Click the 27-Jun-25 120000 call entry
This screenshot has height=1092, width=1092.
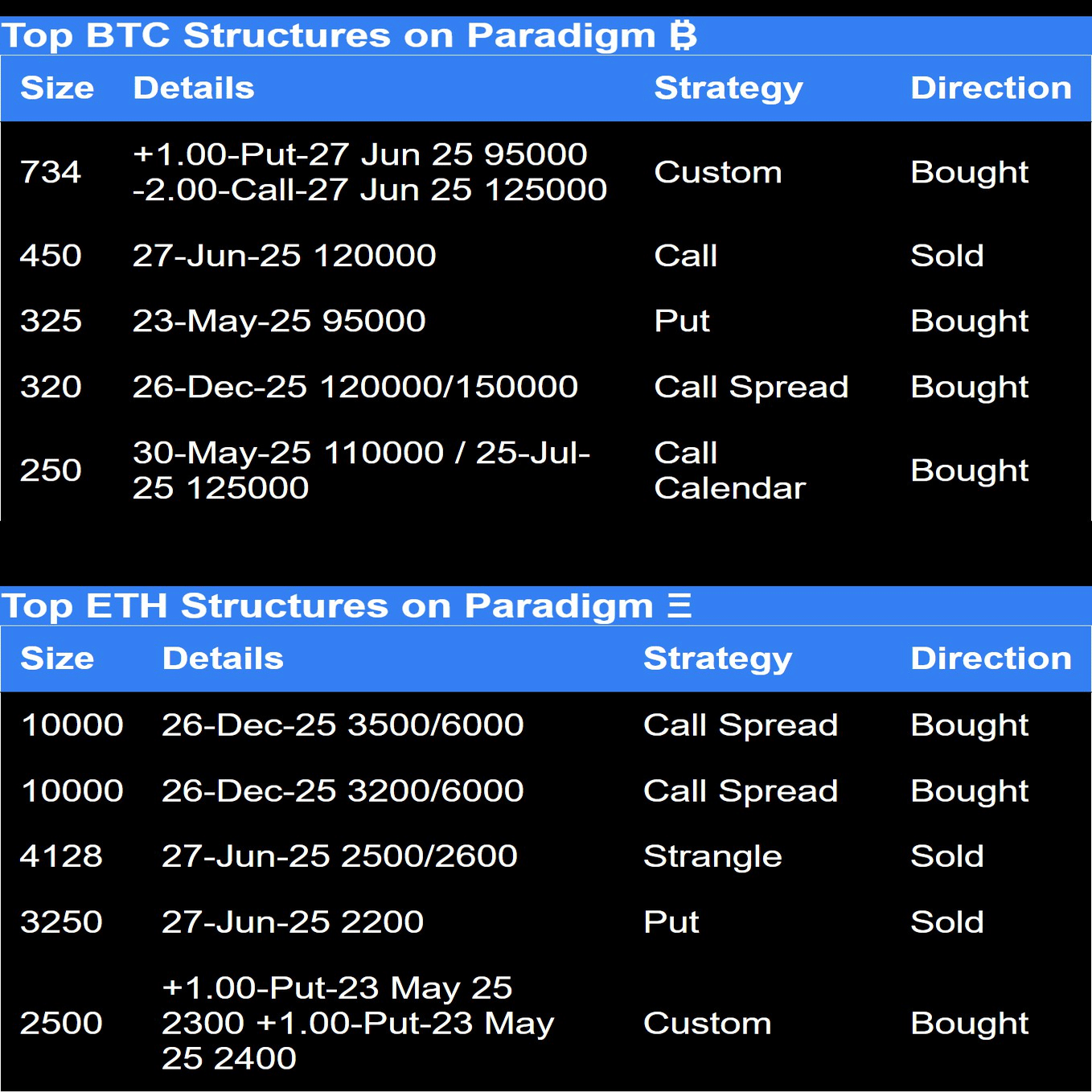click(285, 256)
